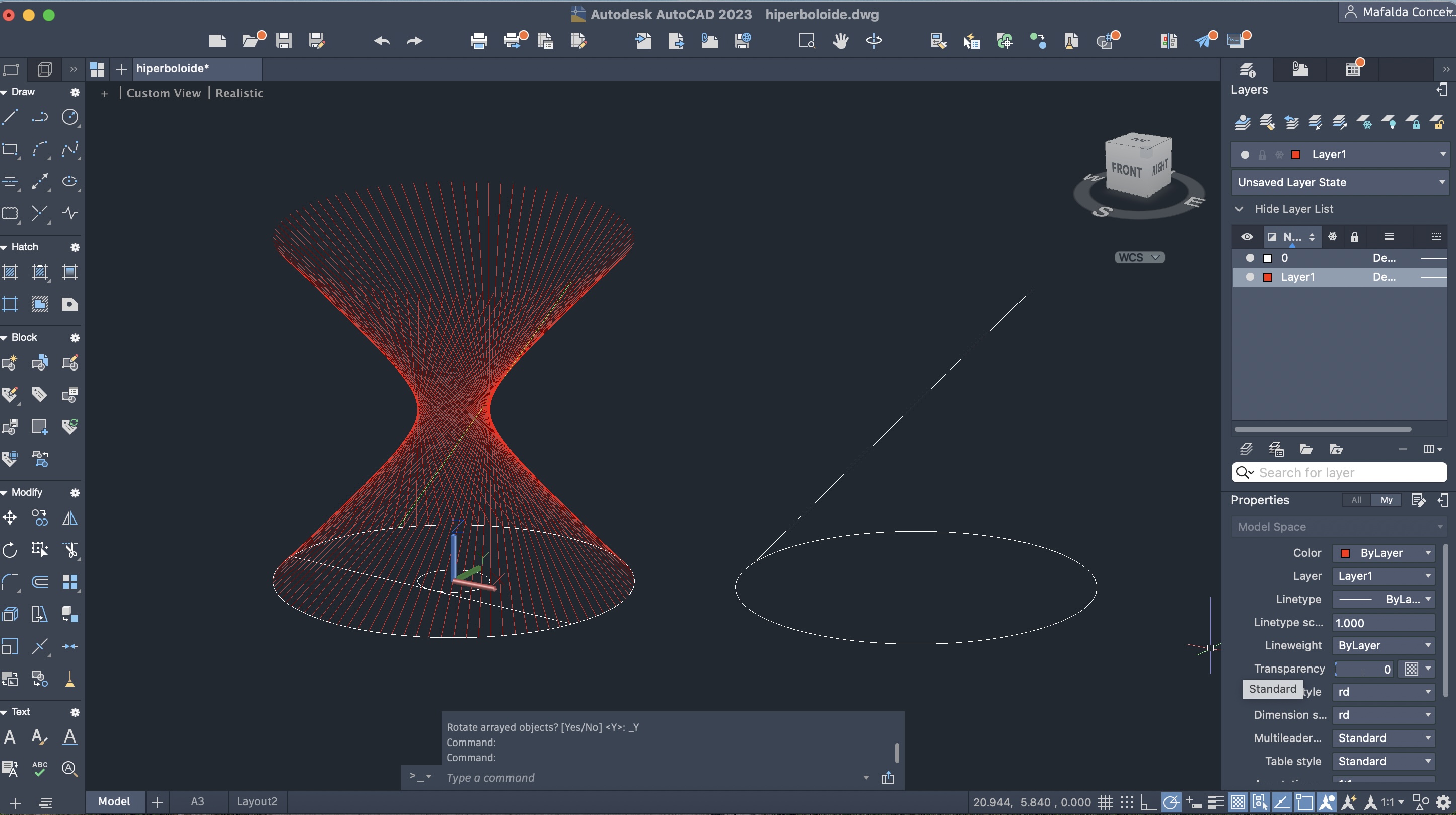The image size is (1456, 815).
Task: Toggle grid display in status bar
Action: [1105, 802]
